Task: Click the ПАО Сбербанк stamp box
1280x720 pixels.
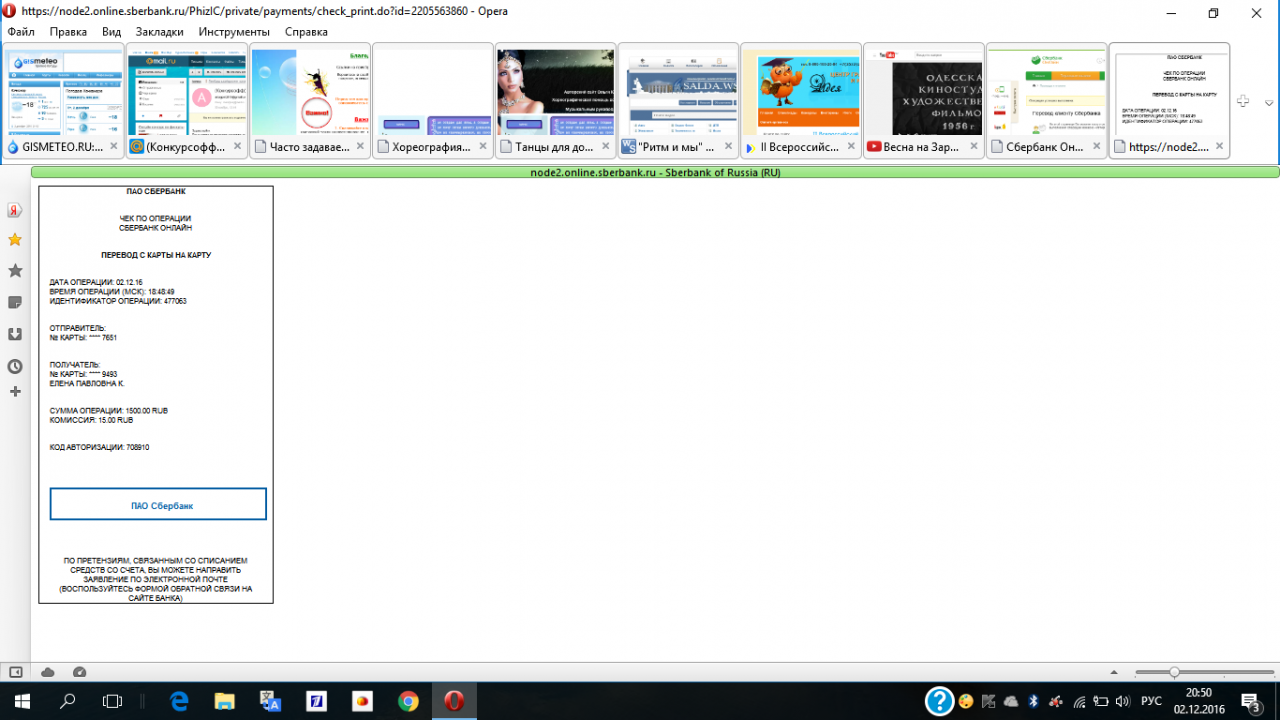Action: 158,505
